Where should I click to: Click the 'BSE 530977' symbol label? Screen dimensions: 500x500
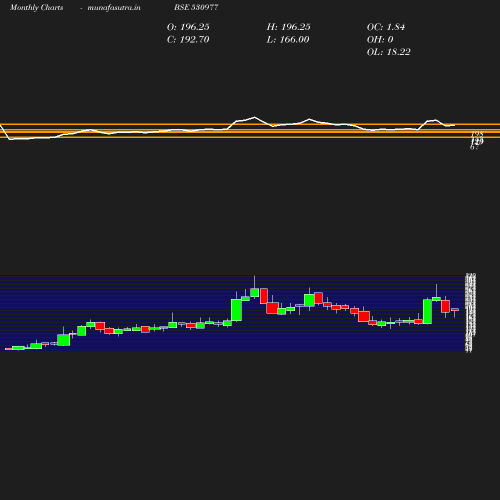(196, 7)
